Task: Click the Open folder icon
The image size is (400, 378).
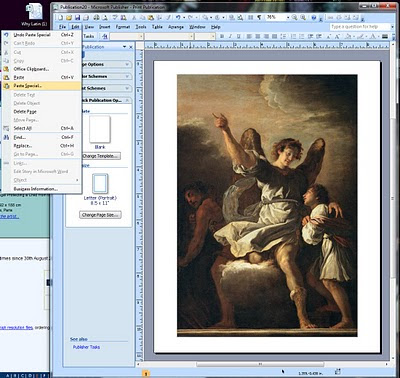Action: [x=69, y=17]
